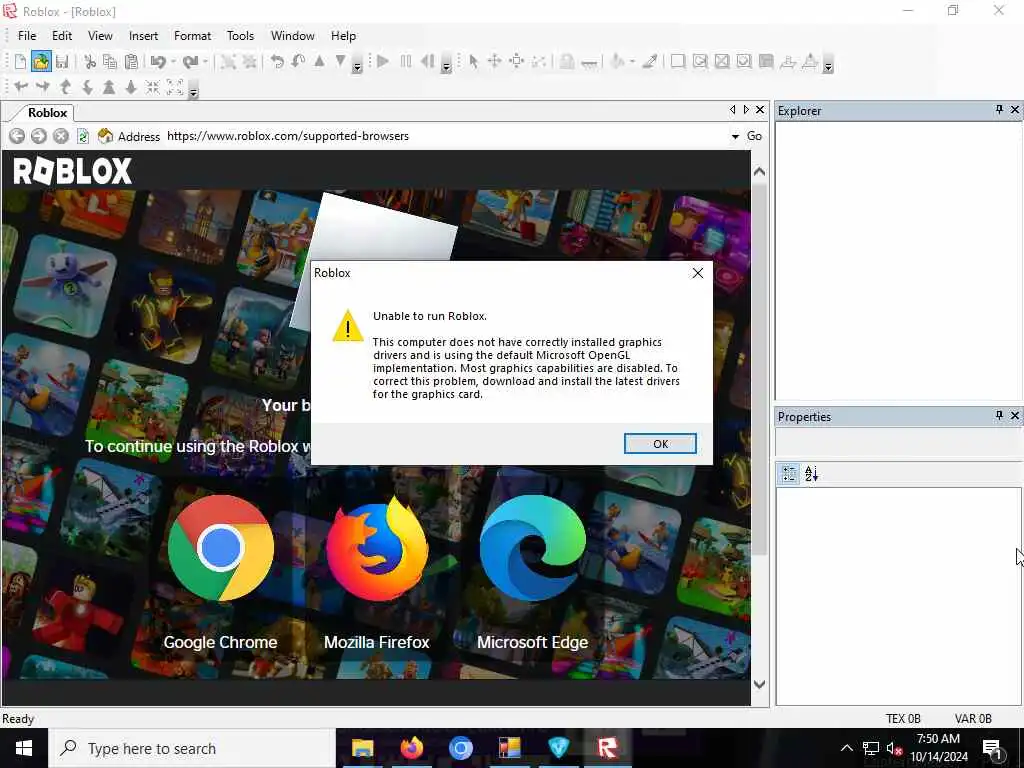Click the rotate counterclockwise toolbar icon
The width and height of the screenshot is (1024, 768).
[277, 62]
